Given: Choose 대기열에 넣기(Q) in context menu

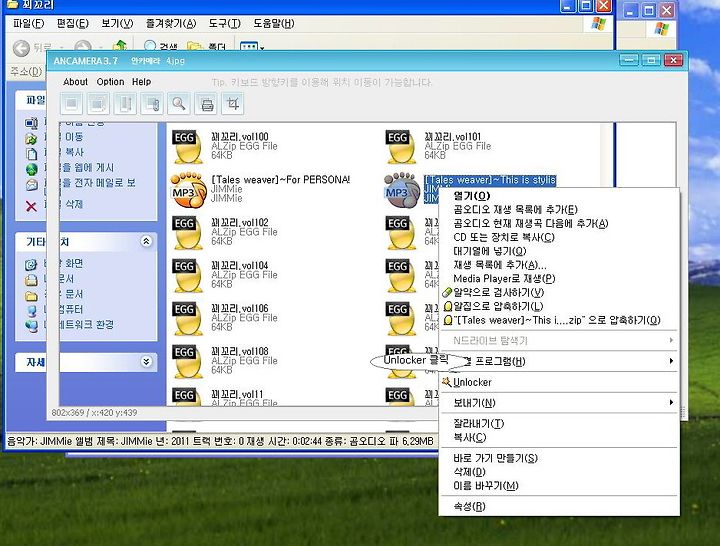Looking at the screenshot, I should click(559, 251).
